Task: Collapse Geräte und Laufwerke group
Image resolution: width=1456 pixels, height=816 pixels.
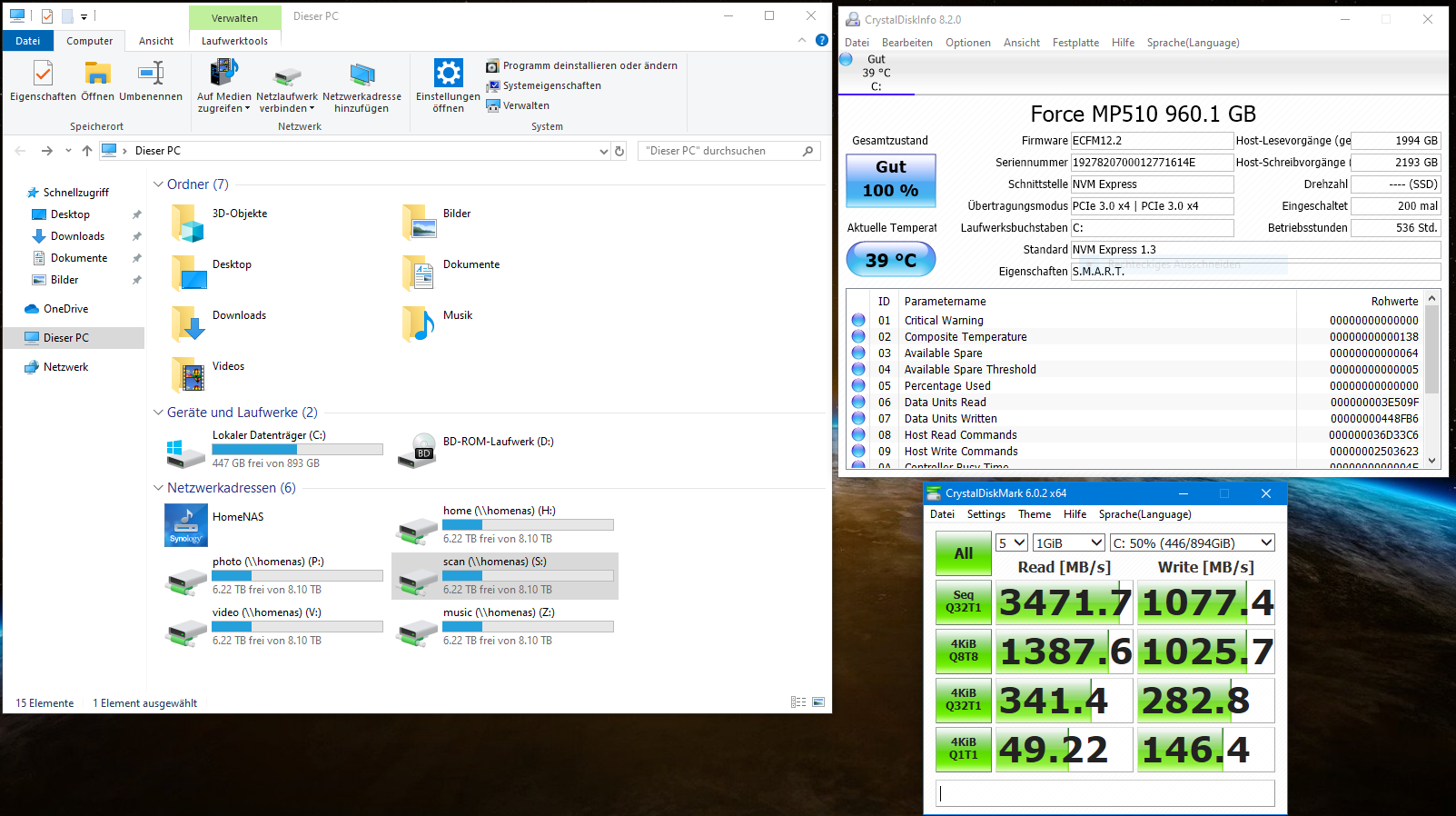Action: [158, 413]
